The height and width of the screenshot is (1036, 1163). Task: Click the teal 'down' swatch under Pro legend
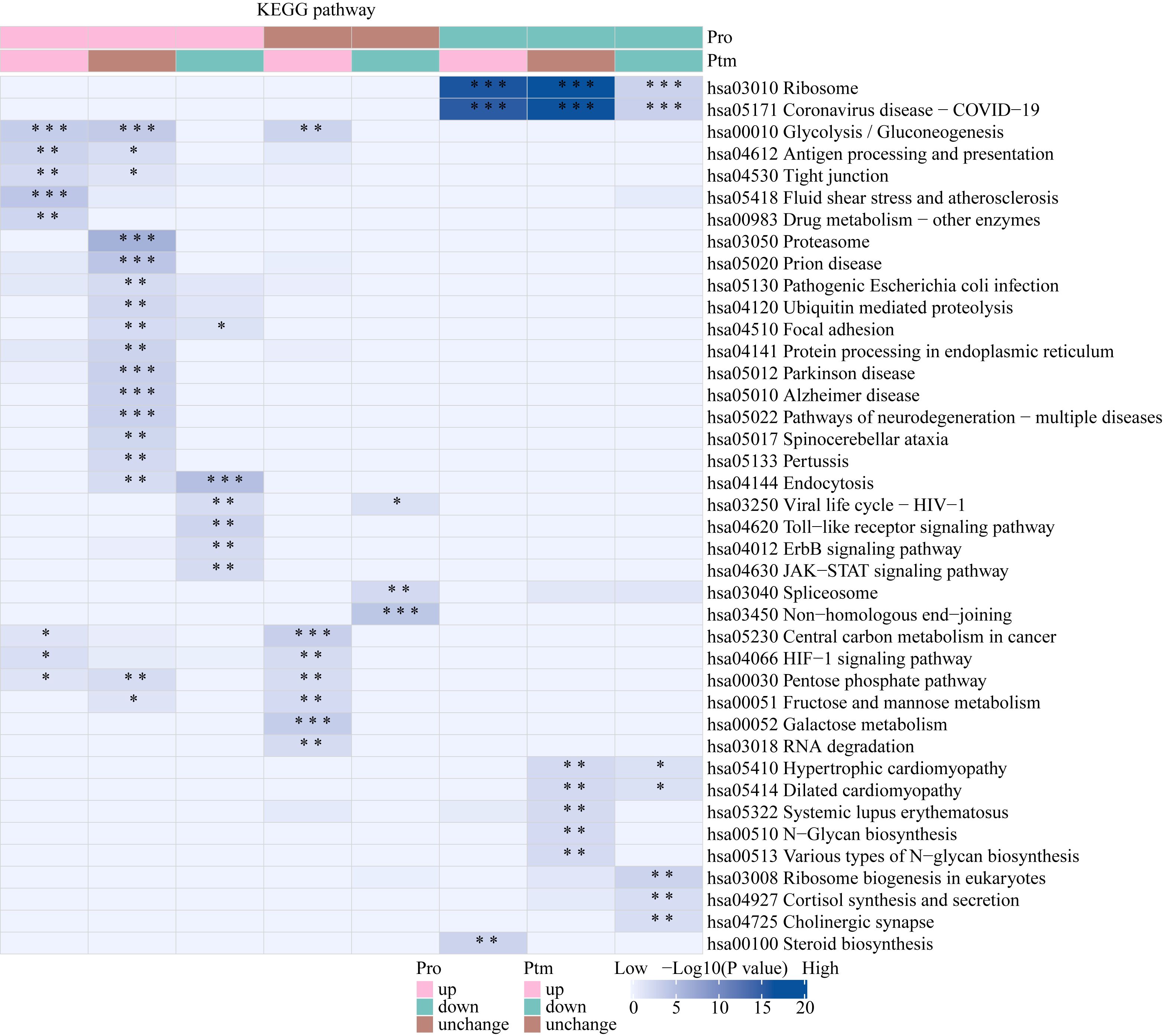[x=425, y=1007]
